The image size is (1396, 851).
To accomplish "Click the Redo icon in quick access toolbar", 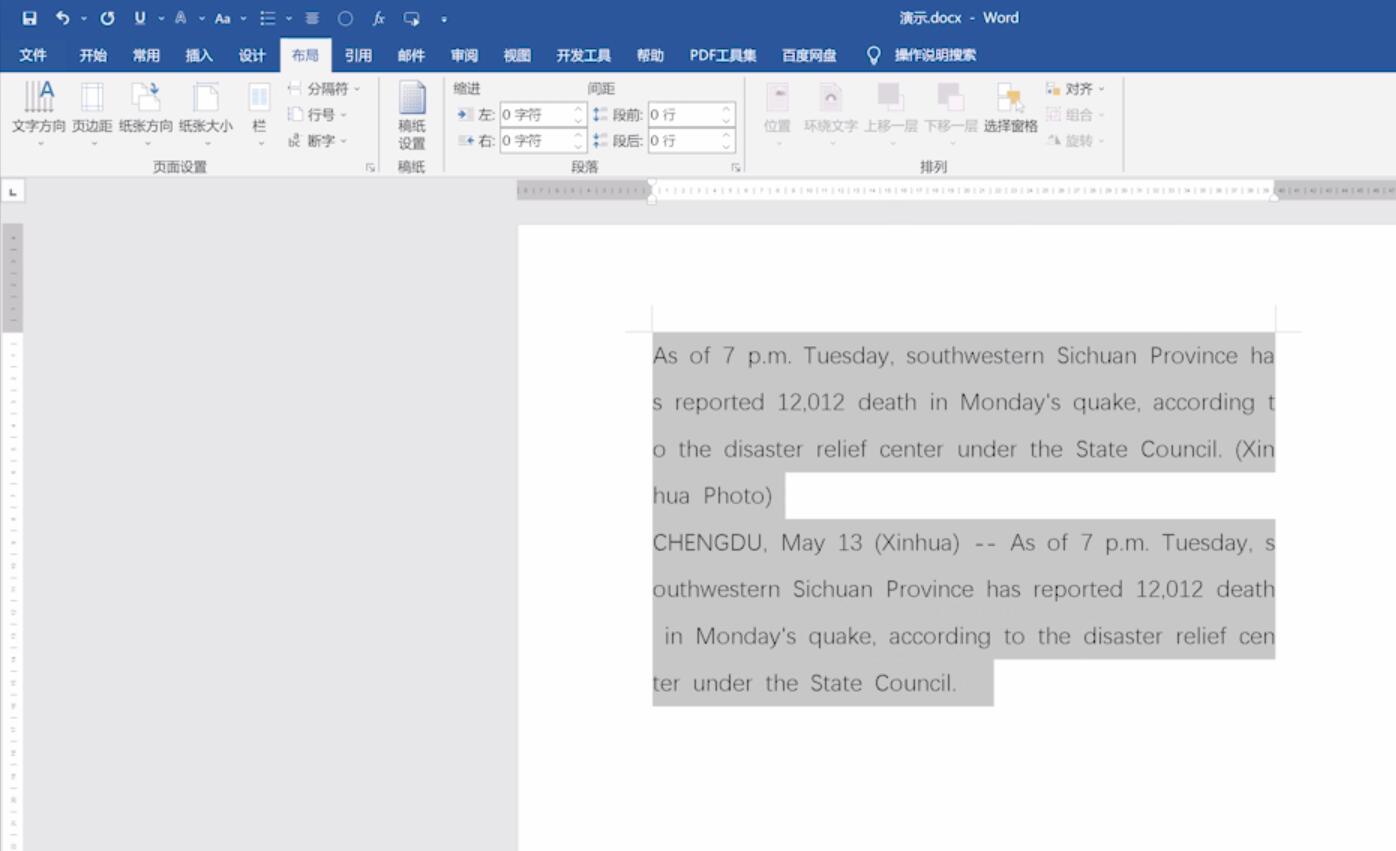I will click(x=107, y=18).
